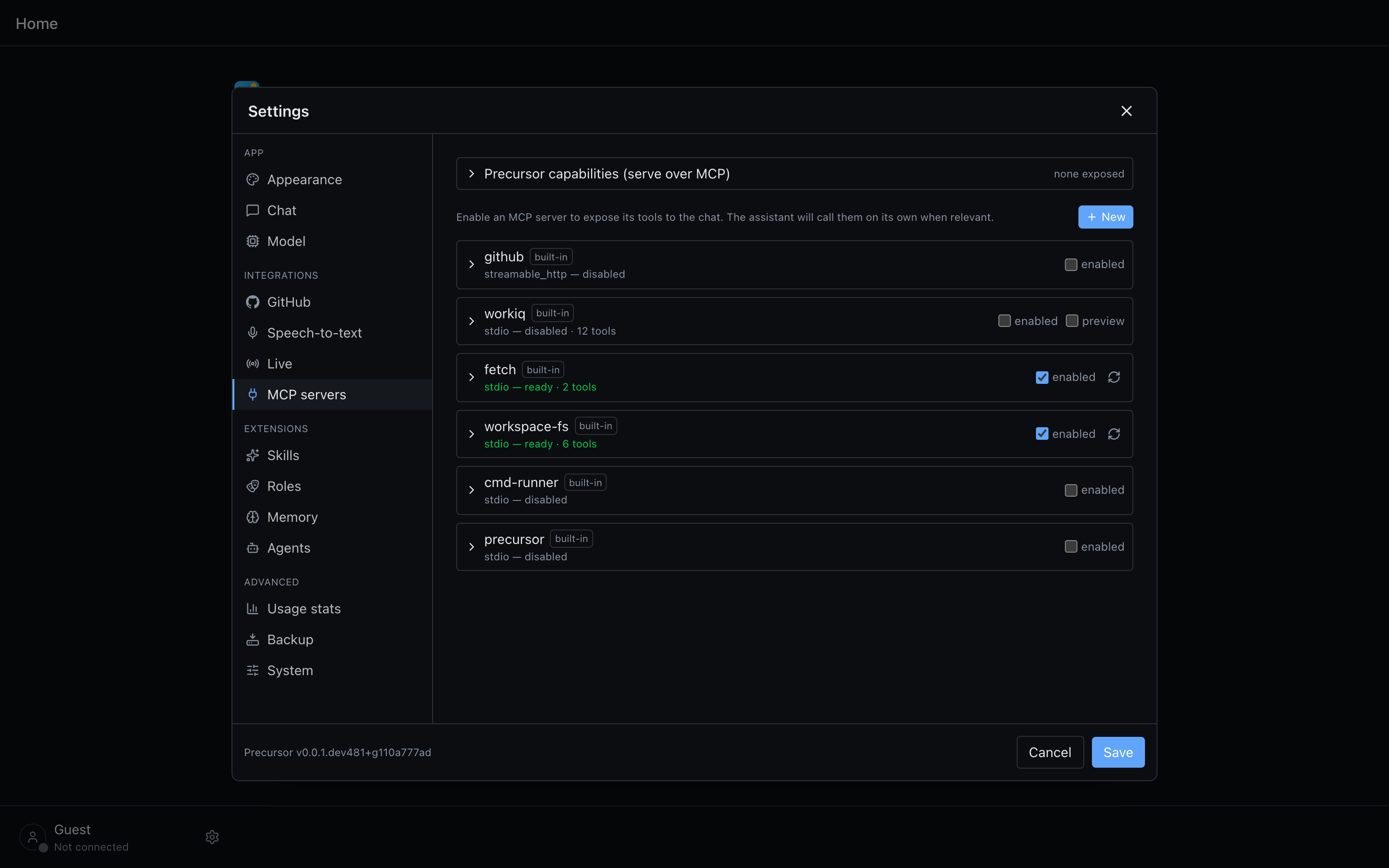Viewport: 1389px width, 868px height.
Task: Click the Memory brain icon
Action: (253, 517)
